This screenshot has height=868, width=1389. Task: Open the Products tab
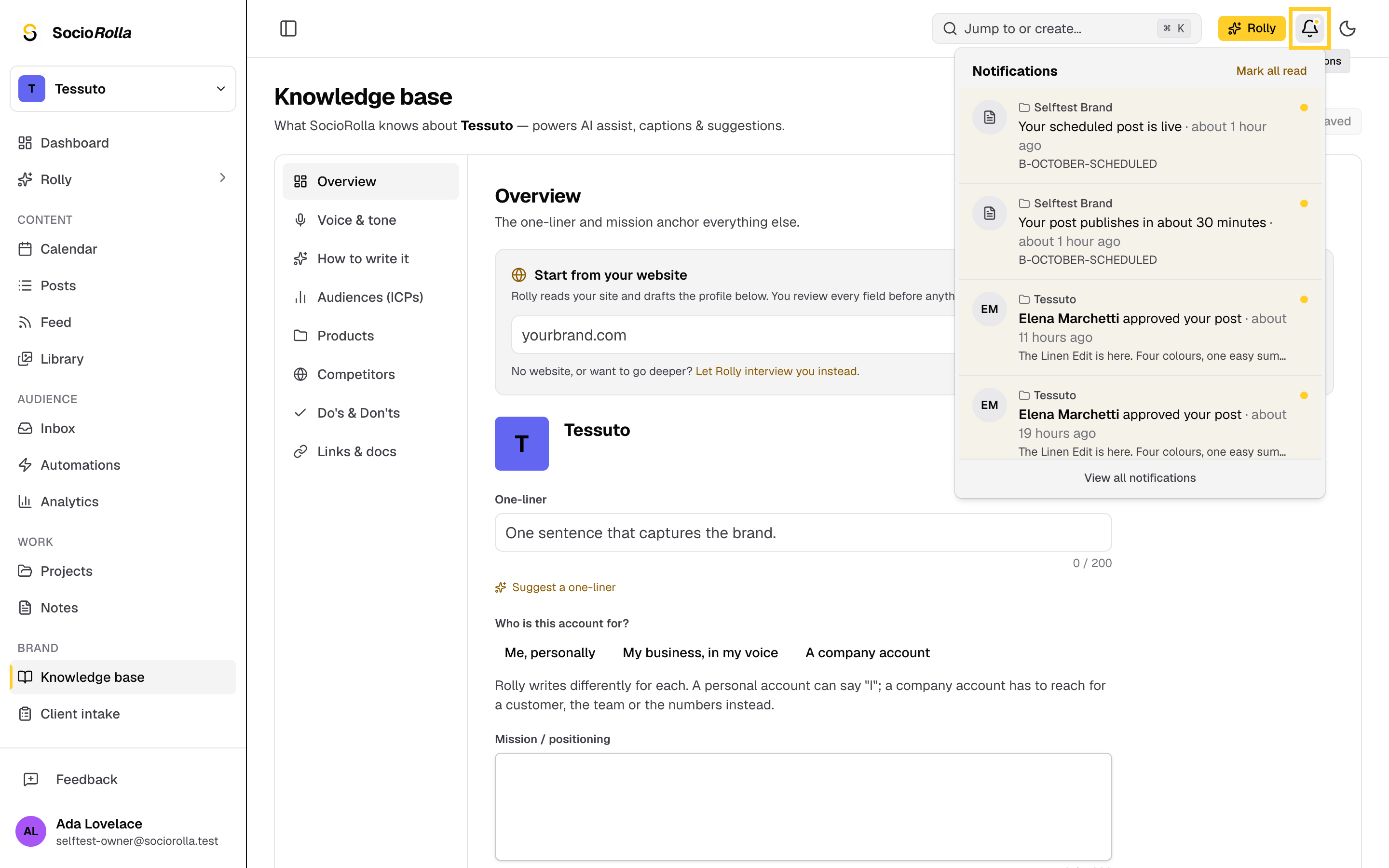click(x=371, y=336)
